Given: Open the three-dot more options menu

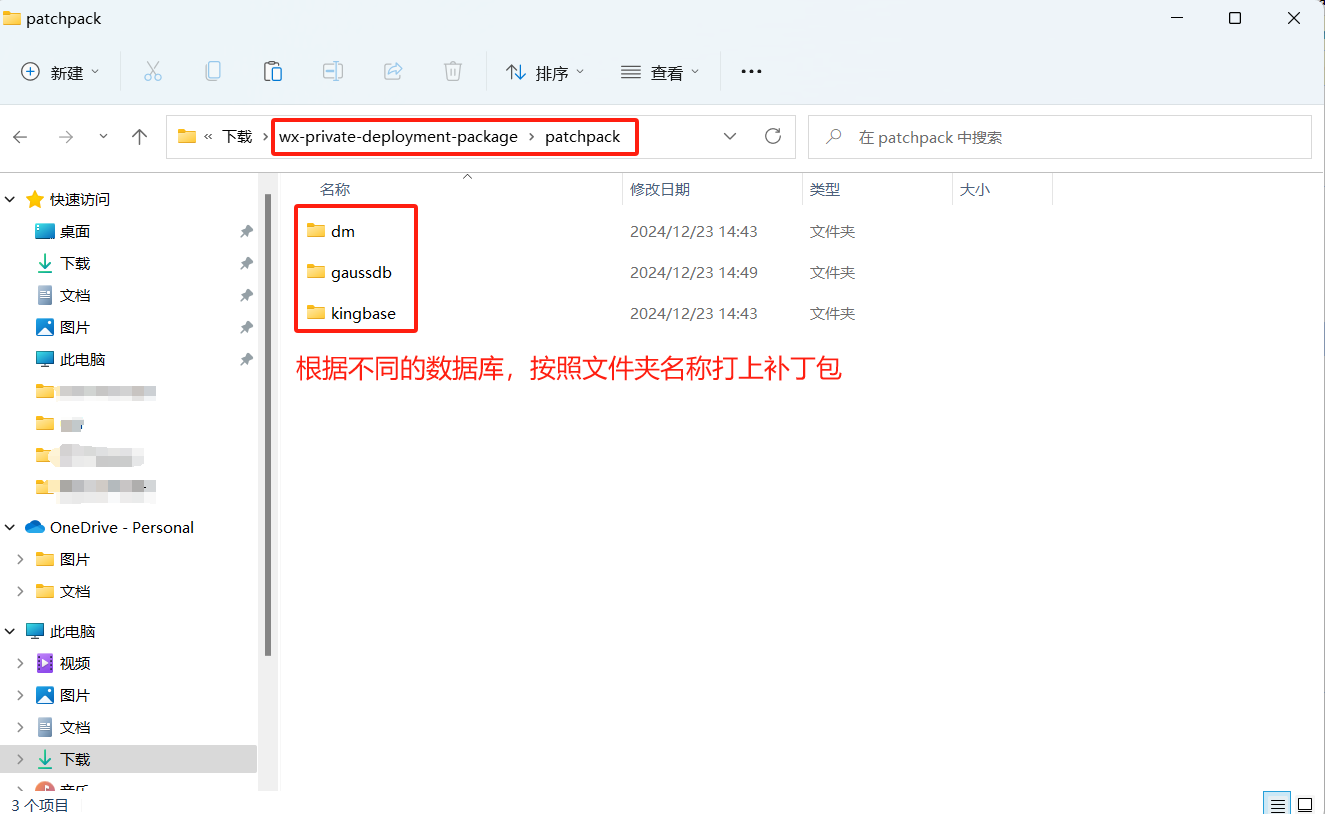Looking at the screenshot, I should (x=751, y=72).
